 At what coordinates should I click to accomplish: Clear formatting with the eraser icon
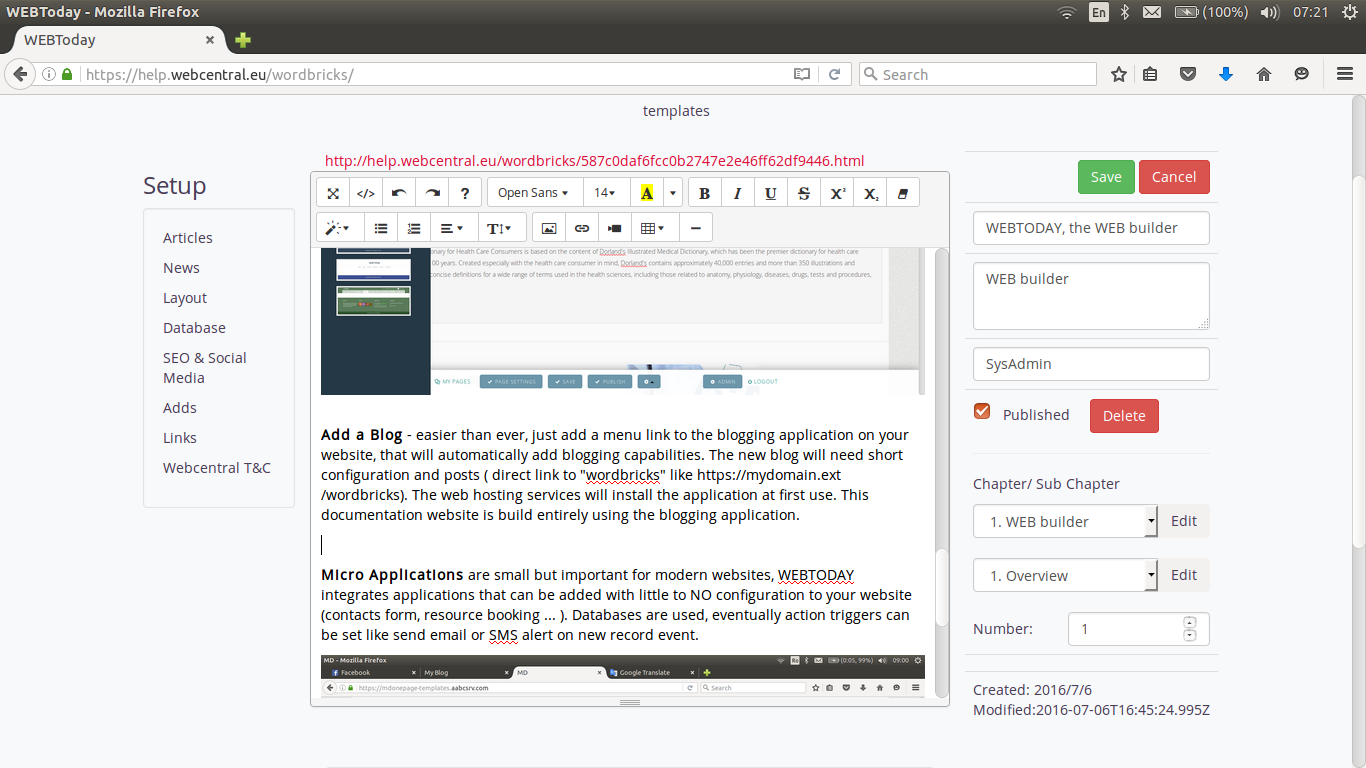pyautogui.click(x=903, y=193)
